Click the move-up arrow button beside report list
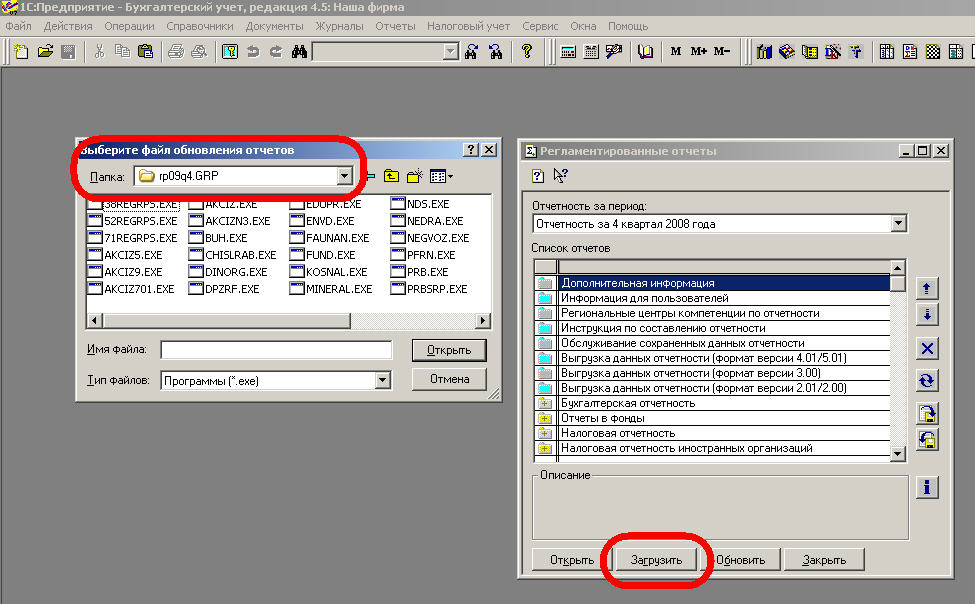 coord(927,288)
